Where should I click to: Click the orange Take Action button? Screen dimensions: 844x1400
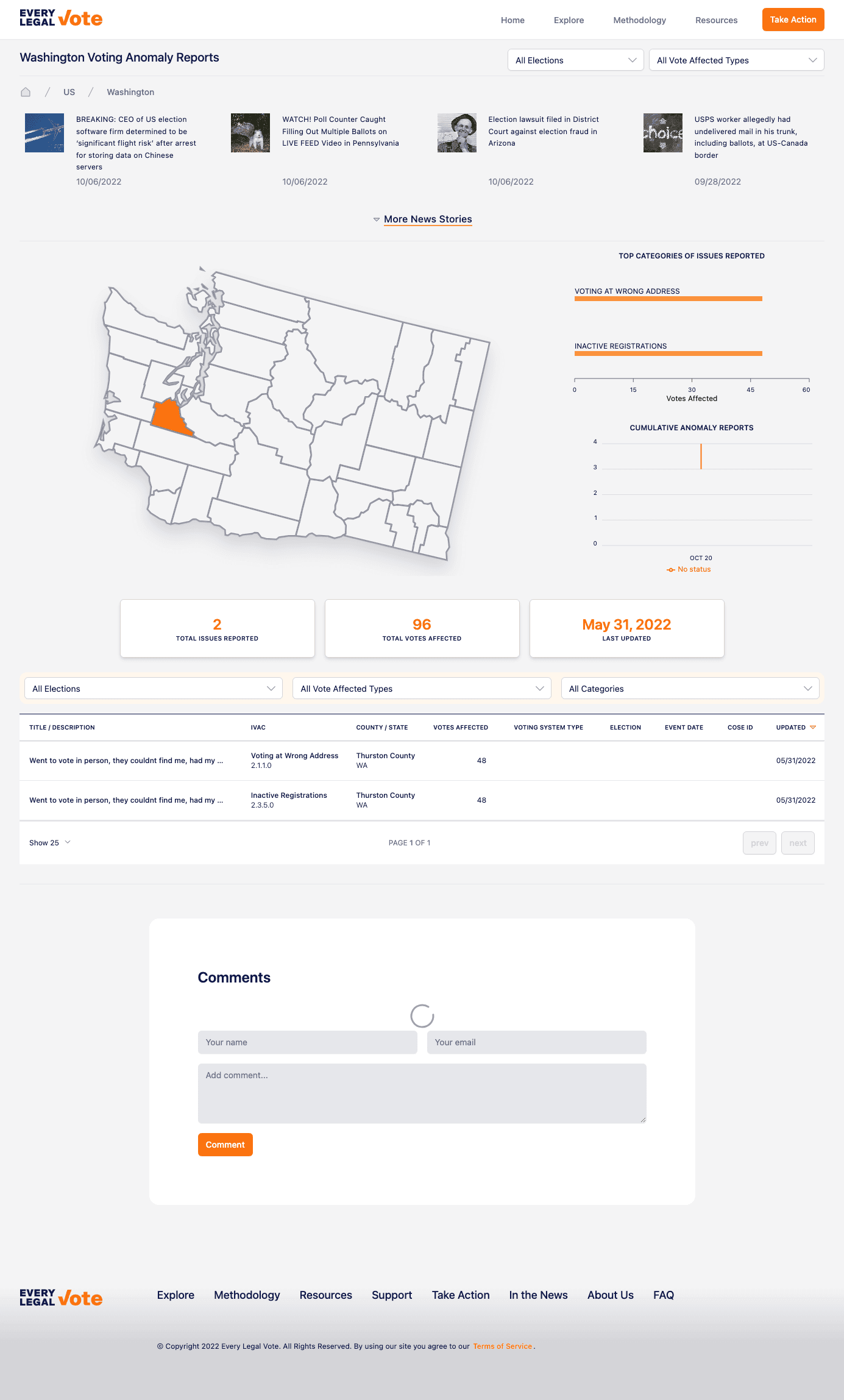click(793, 20)
